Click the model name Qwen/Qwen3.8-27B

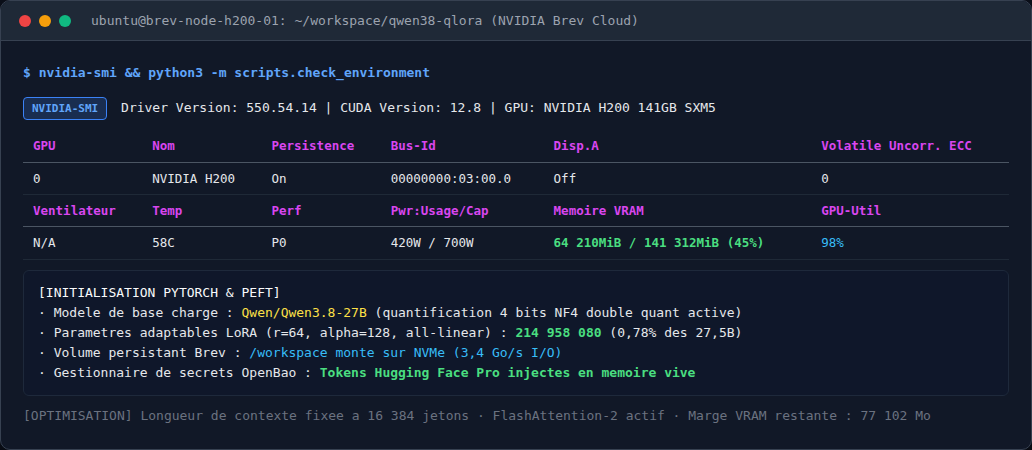pos(304,312)
